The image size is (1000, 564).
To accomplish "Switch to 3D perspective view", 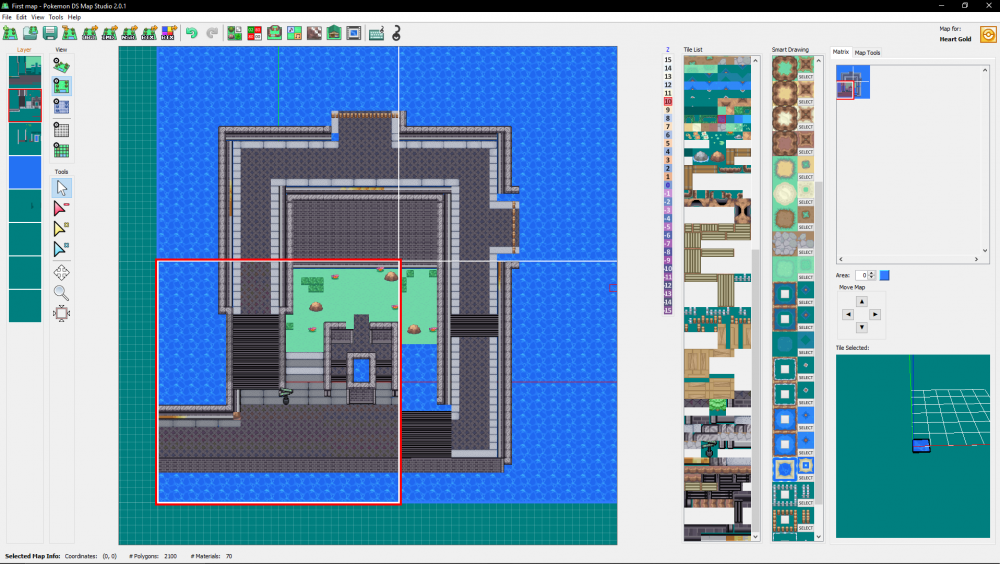I will [61, 66].
